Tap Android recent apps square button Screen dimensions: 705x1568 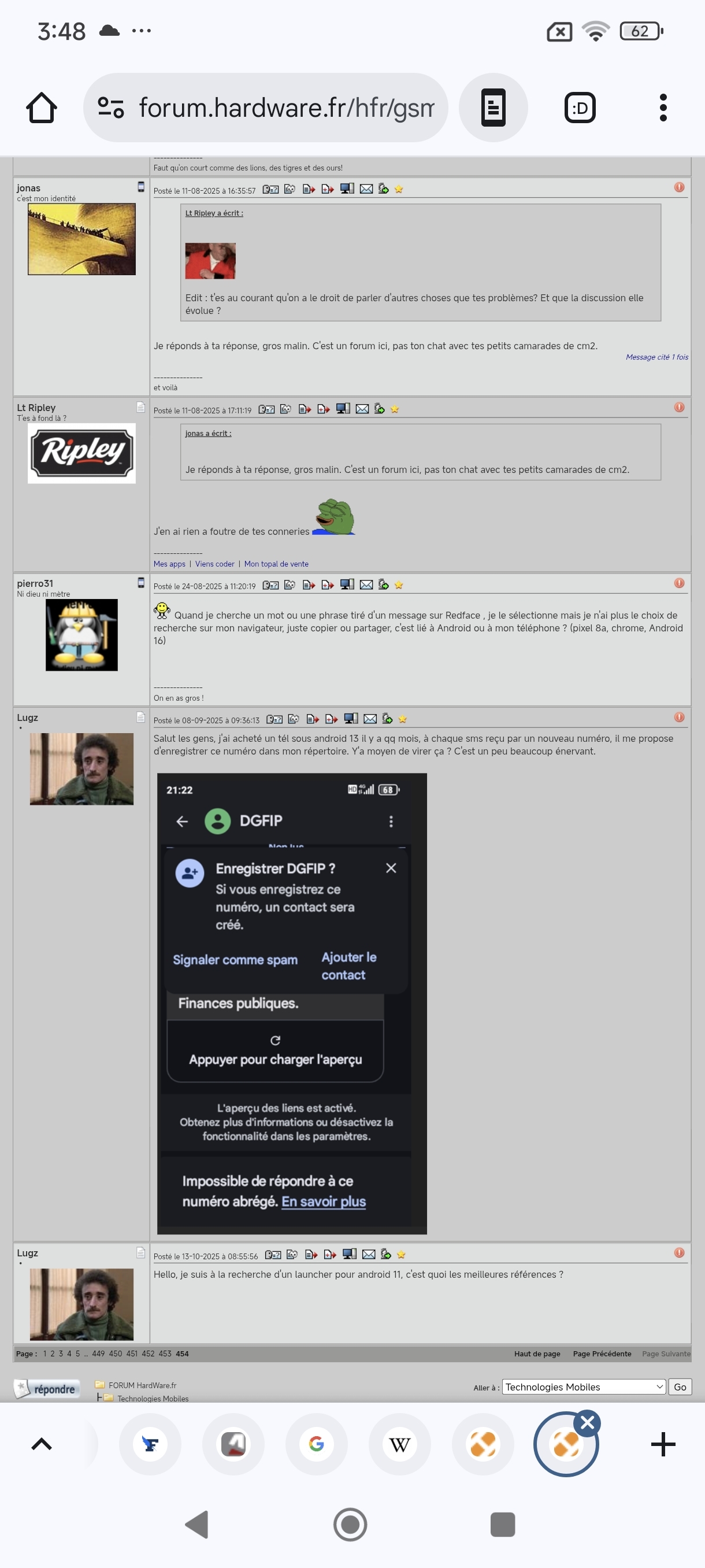502,1525
